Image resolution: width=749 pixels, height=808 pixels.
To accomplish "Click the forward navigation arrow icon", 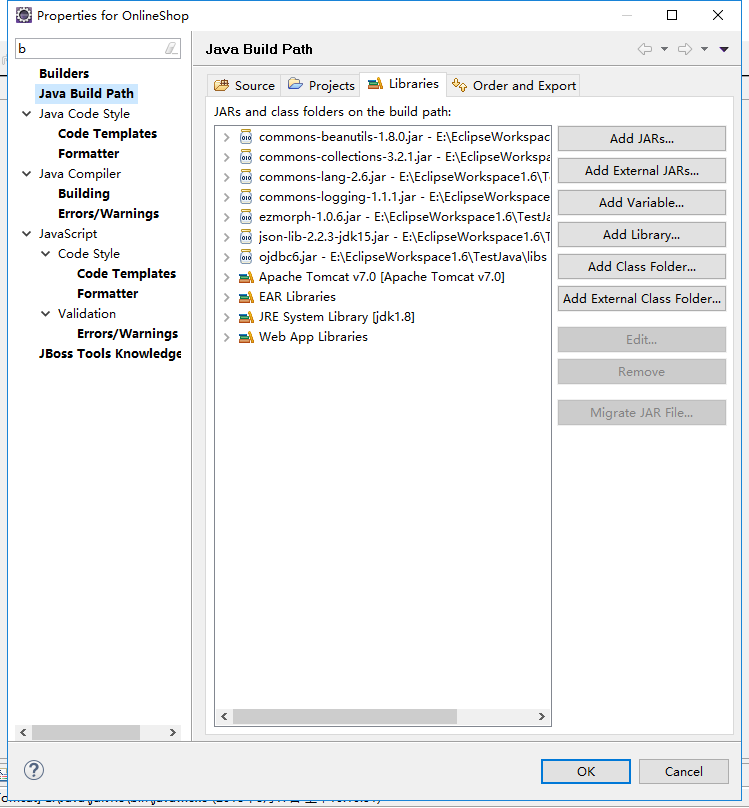I will tap(685, 49).
